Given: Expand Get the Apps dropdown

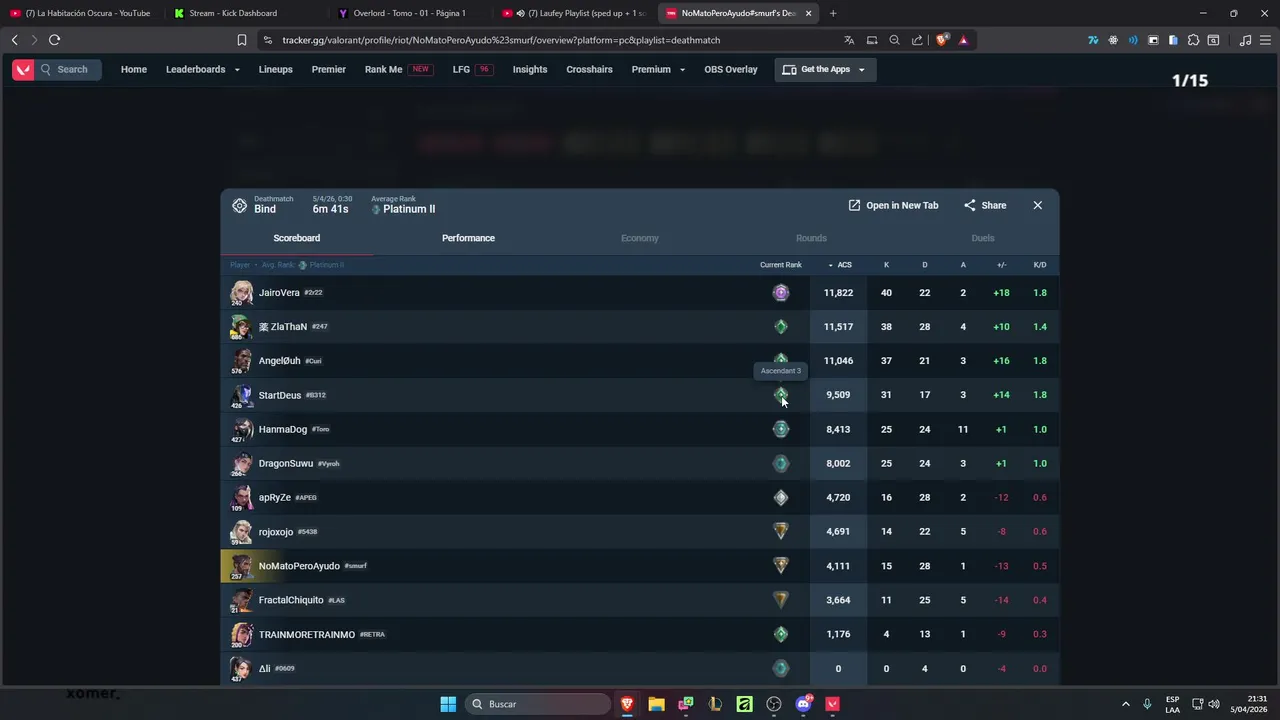Looking at the screenshot, I should click(x=825, y=69).
